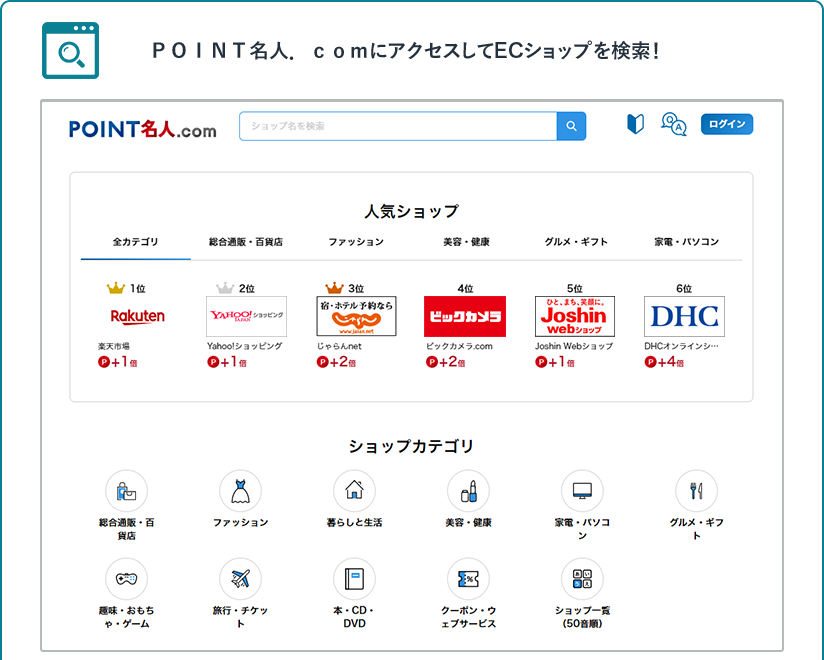Open the 趣味・おもちゃ・ゲーム controller icon

(x=126, y=579)
